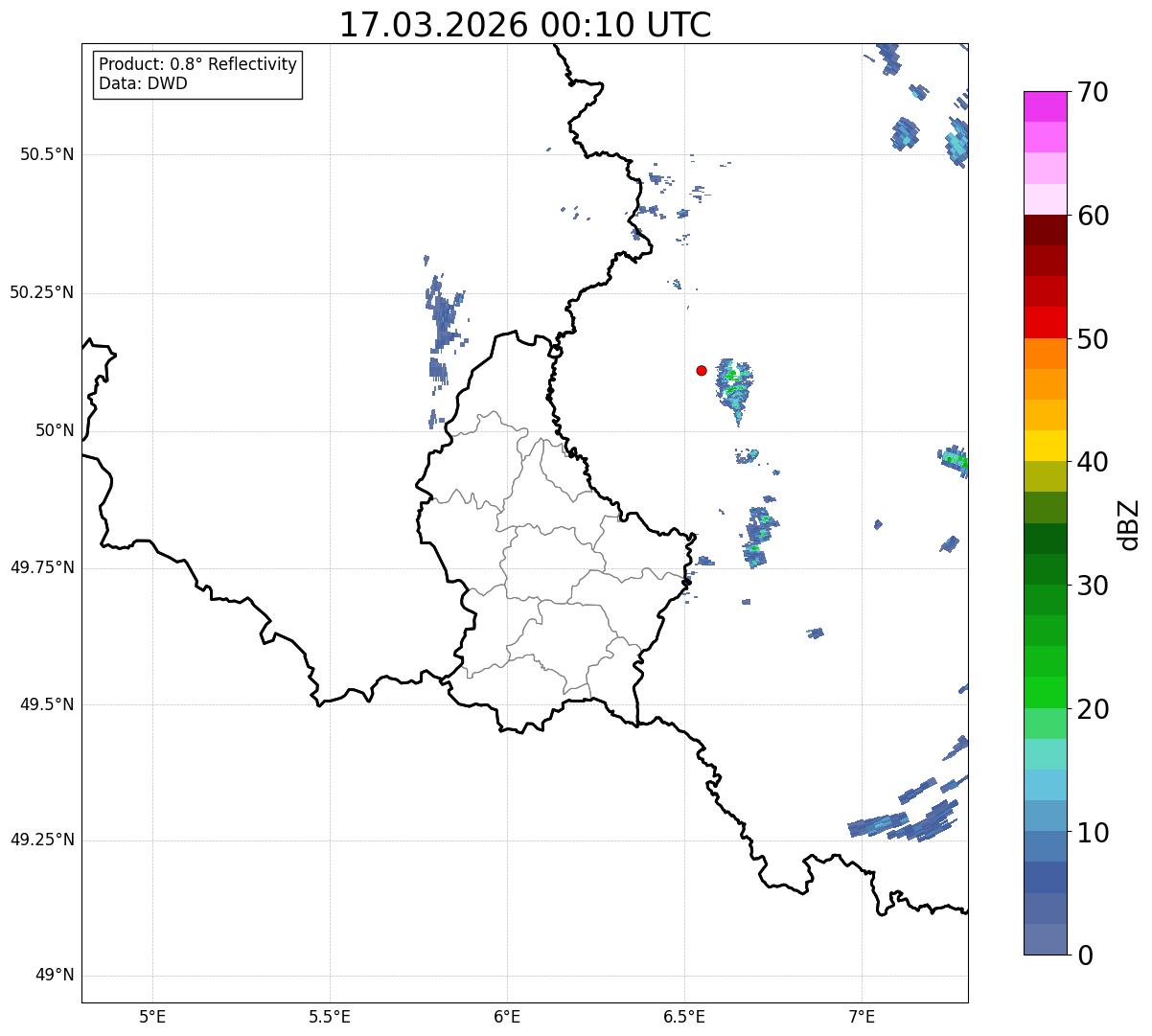Click the title "17.03.2026 00:10 UTC"

tap(525, 25)
